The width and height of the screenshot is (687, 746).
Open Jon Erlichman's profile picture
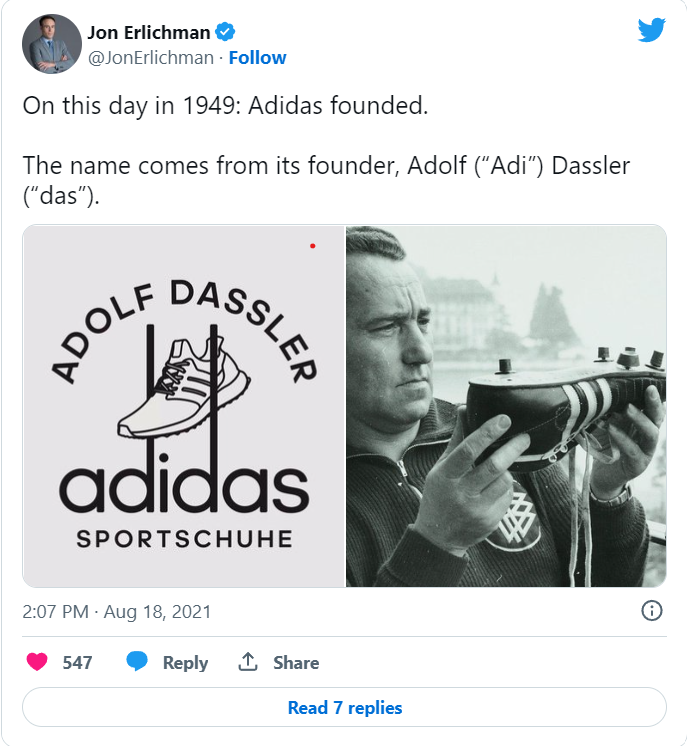[51, 44]
